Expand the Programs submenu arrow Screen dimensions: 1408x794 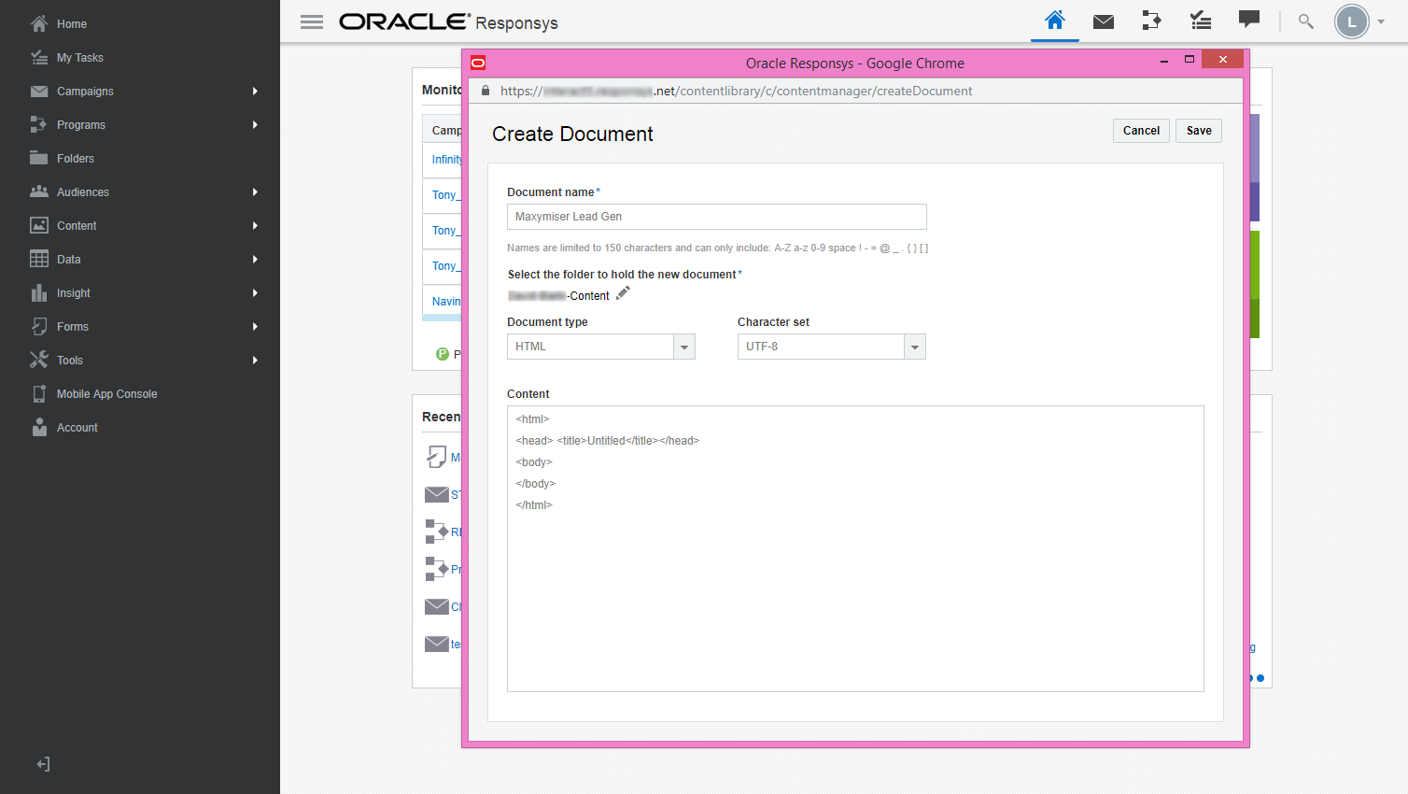tap(255, 125)
